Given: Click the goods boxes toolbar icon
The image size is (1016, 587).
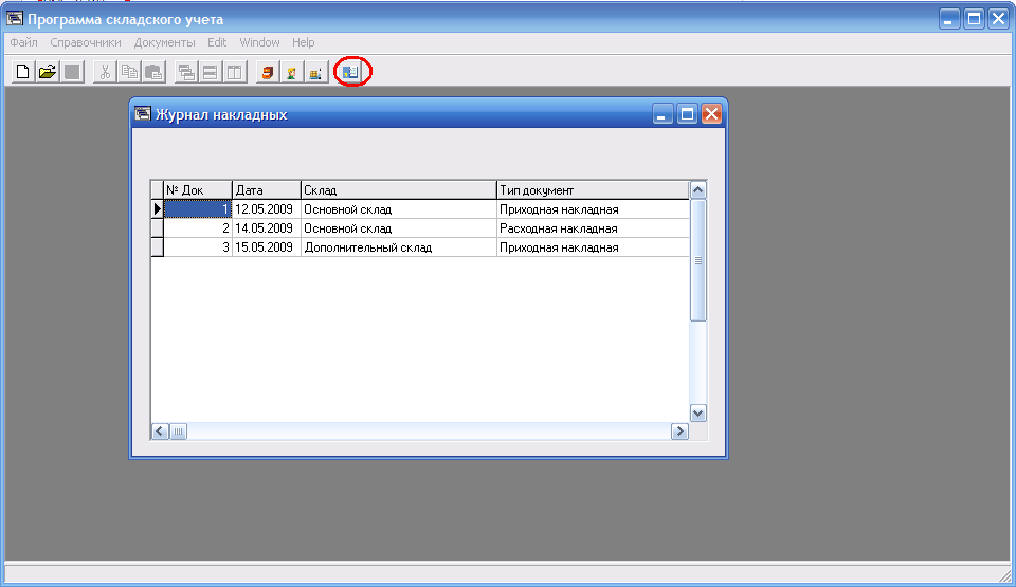Looking at the screenshot, I should pyautogui.click(x=315, y=72).
